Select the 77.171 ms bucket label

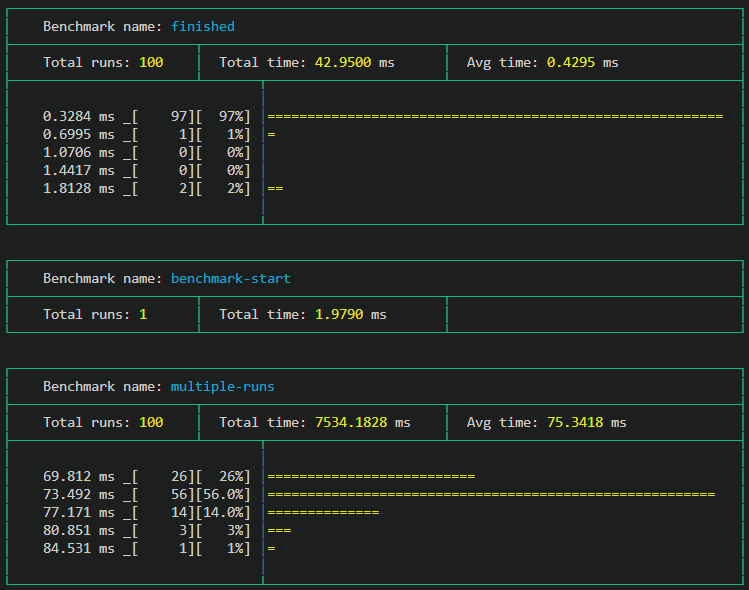tap(79, 513)
